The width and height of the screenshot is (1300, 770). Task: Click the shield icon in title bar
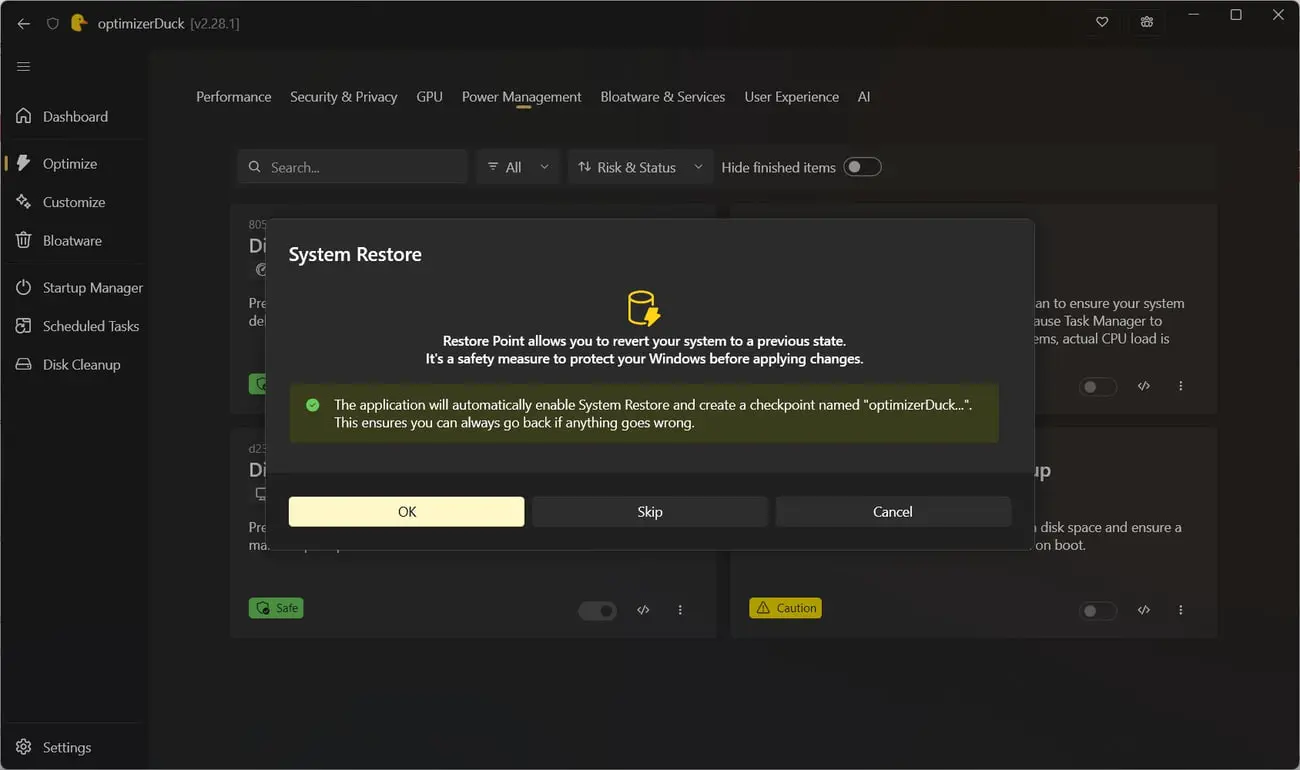click(x=53, y=23)
